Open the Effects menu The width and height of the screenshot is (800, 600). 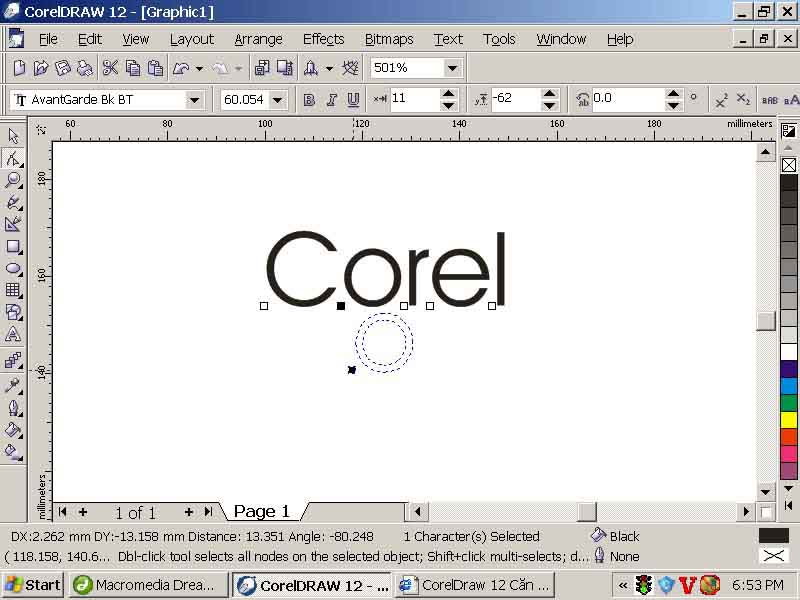(323, 39)
